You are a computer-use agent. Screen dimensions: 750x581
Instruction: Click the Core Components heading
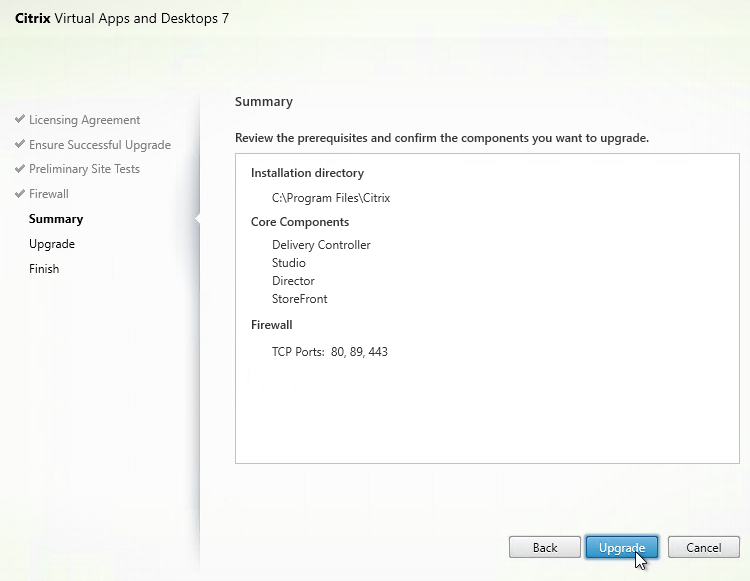[300, 222]
